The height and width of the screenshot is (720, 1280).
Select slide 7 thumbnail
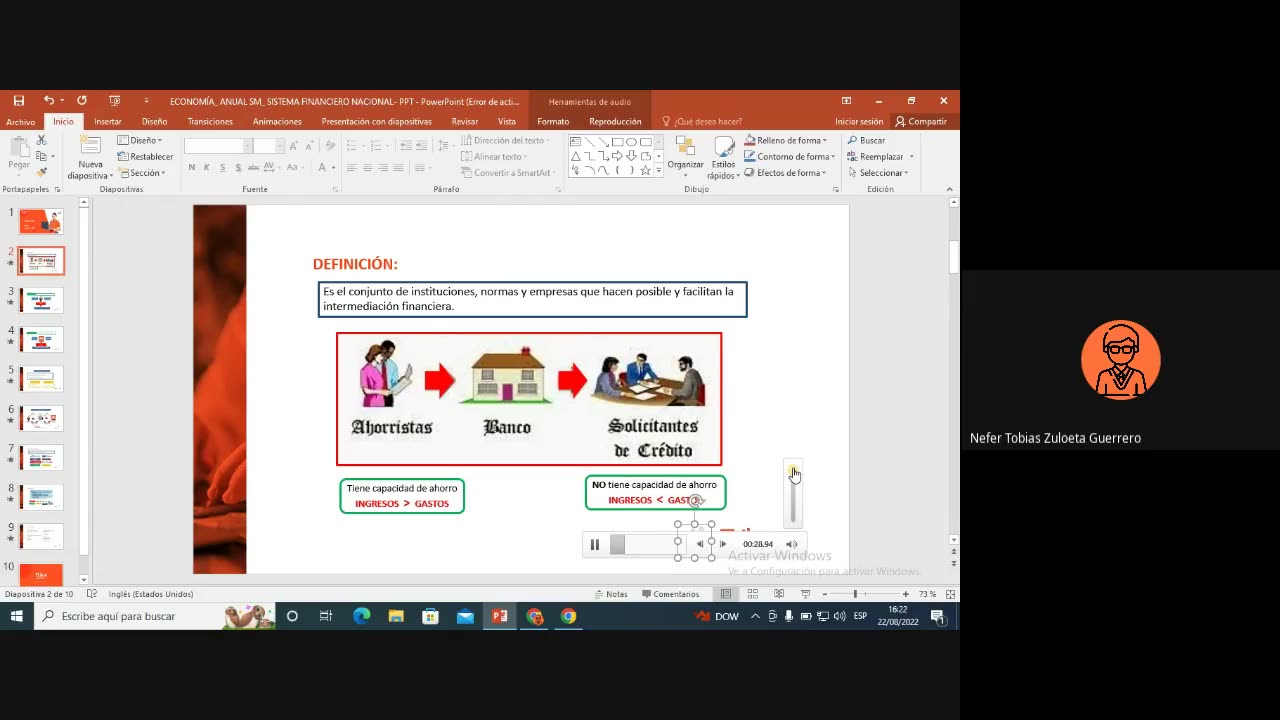pos(41,457)
